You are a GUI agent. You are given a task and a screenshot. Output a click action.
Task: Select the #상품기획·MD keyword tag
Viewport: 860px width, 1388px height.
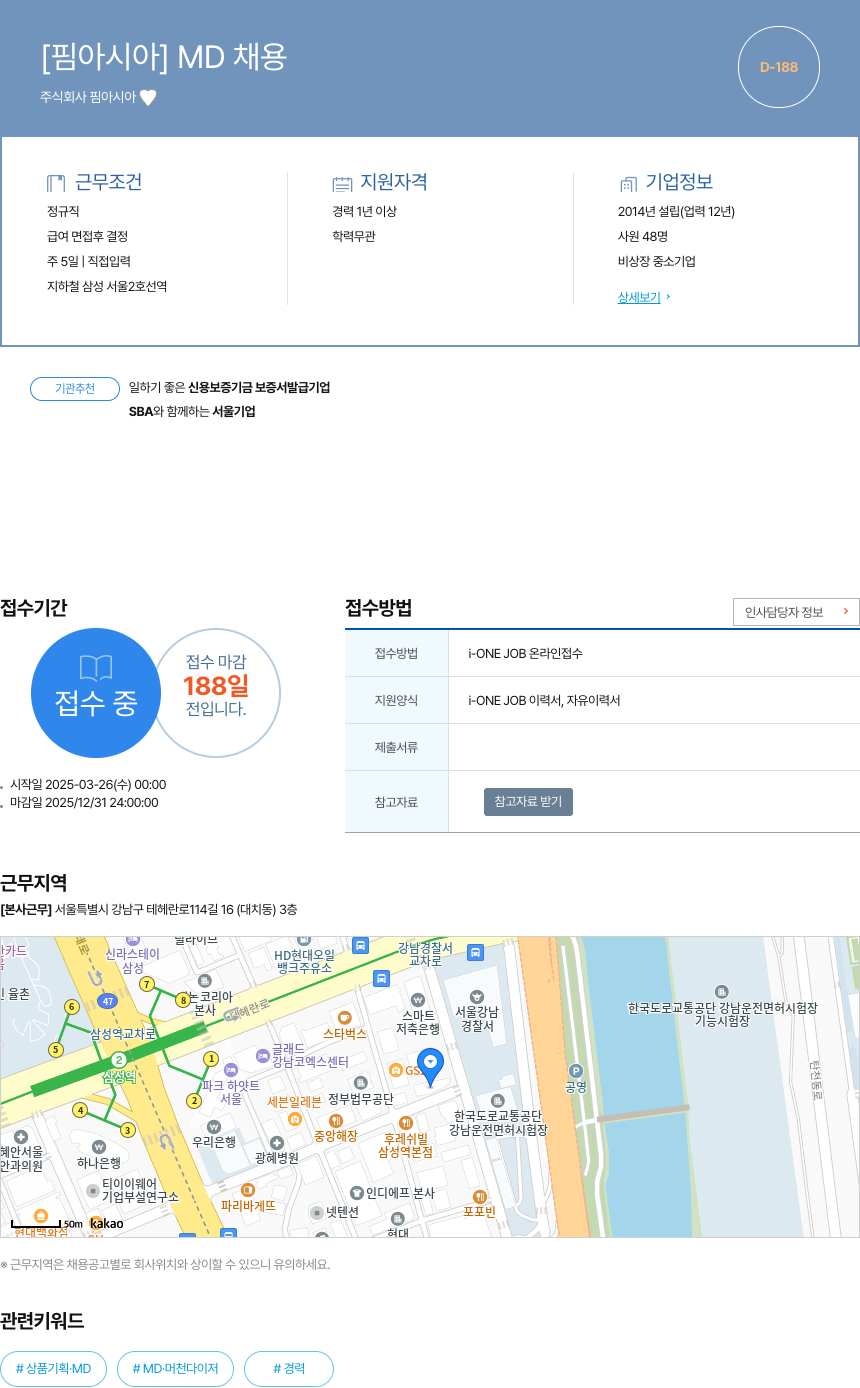(x=54, y=1369)
